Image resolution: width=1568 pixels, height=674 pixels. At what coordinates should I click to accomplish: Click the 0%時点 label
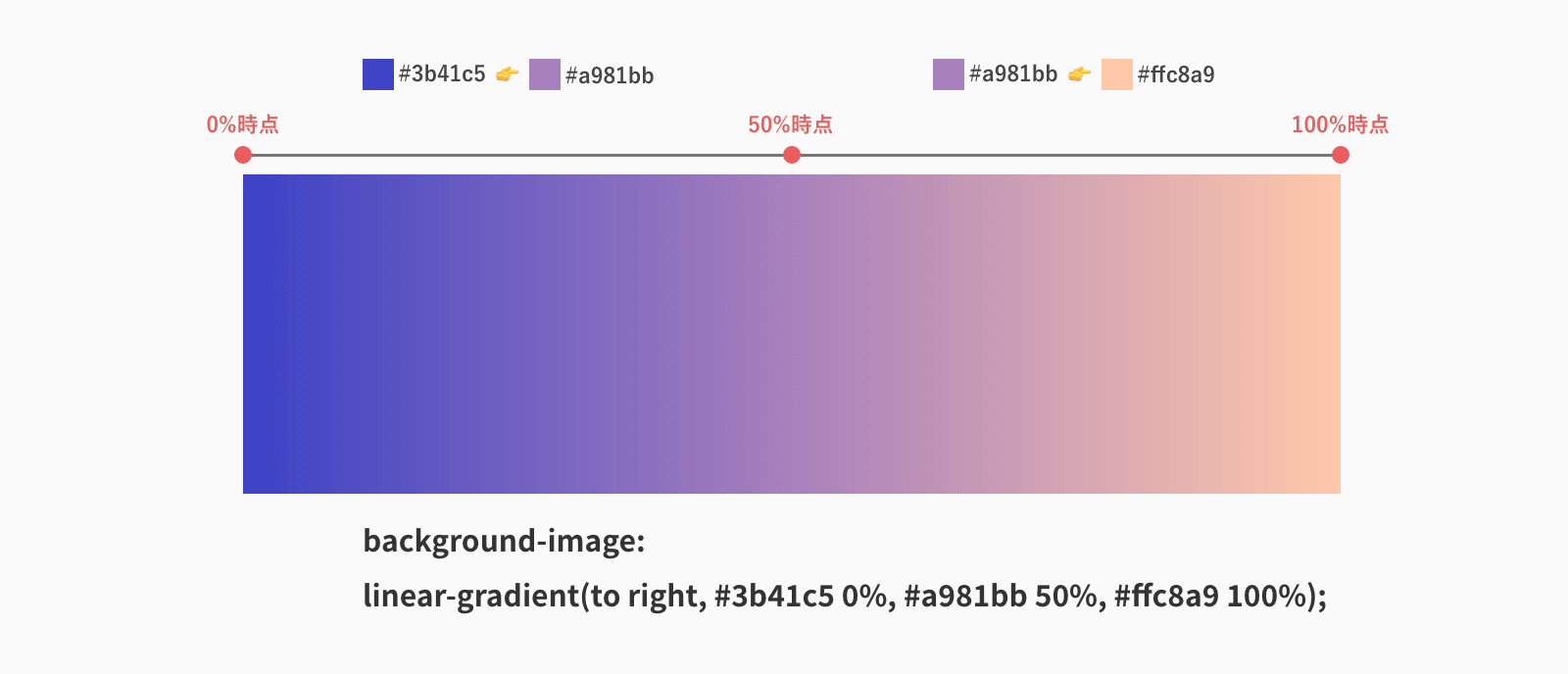(242, 124)
